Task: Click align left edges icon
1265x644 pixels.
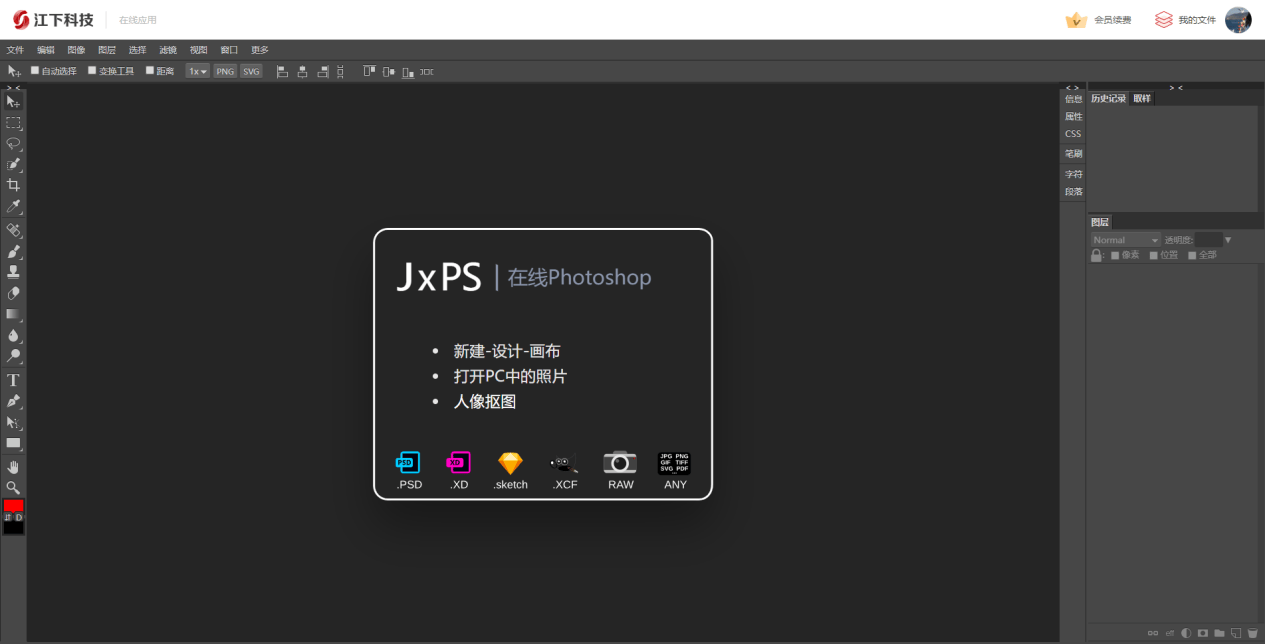Action: coord(281,72)
